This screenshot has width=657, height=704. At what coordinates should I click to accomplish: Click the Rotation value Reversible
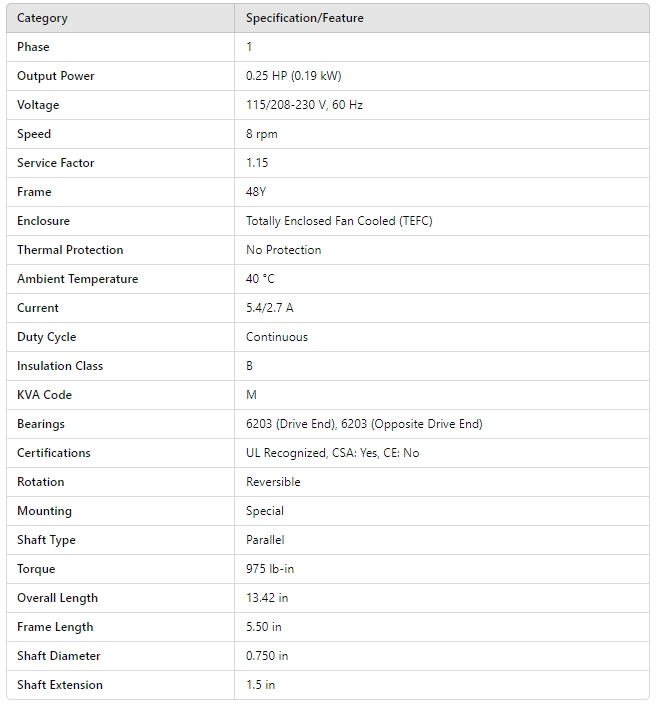(x=273, y=482)
